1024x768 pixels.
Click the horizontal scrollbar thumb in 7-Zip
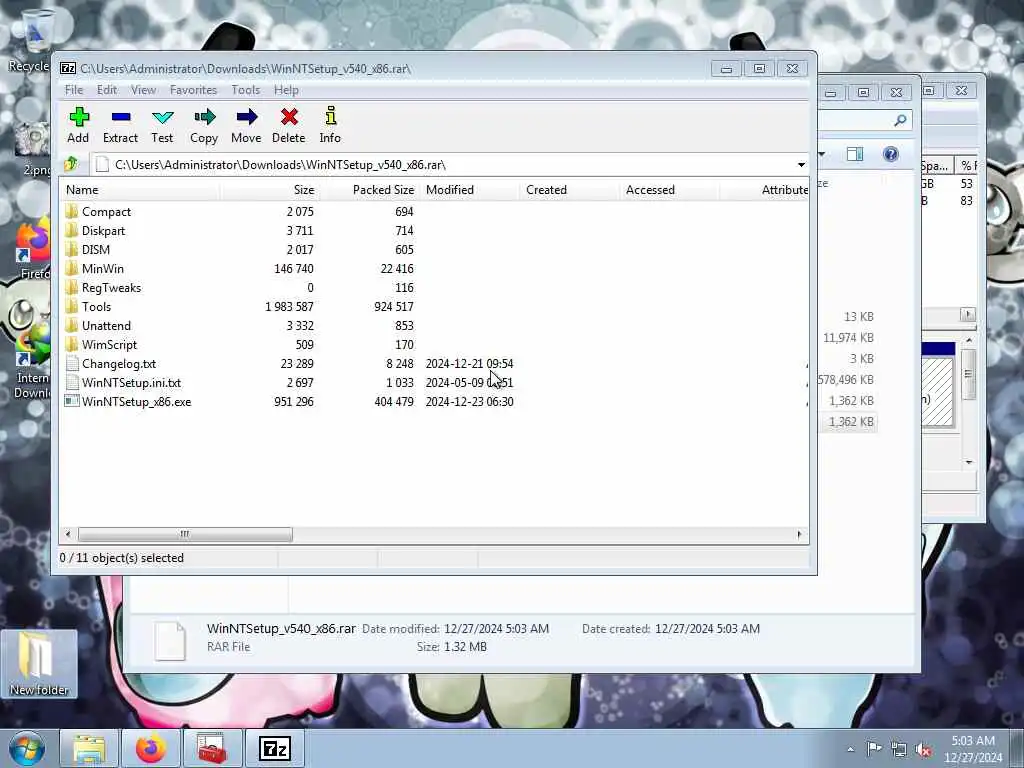click(185, 534)
